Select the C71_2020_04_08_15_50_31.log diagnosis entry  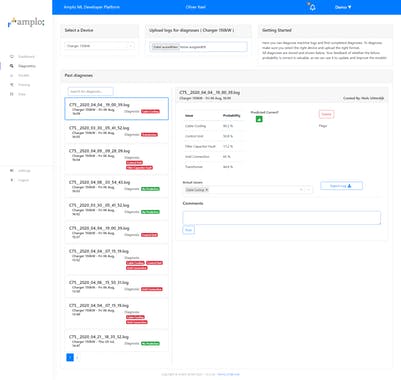[116, 286]
